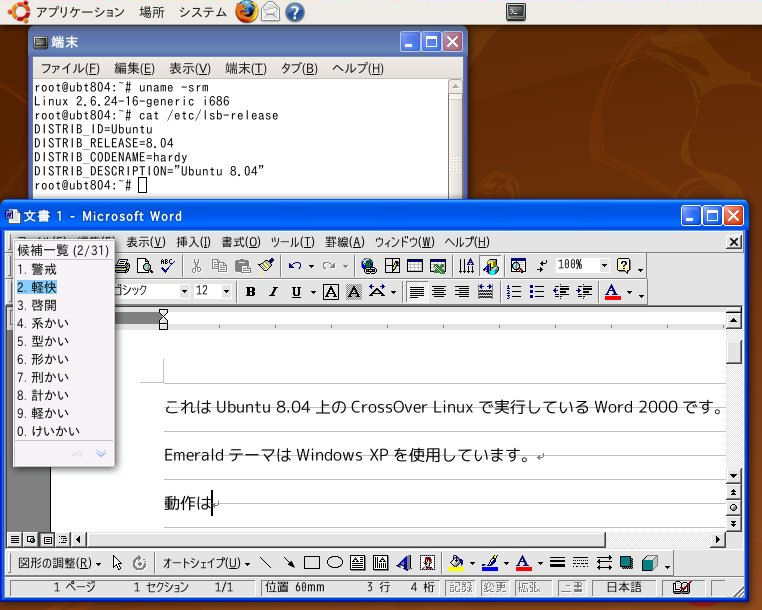Select the Rectangle drawing tool
The width and height of the screenshot is (762, 610).
[x=312, y=563]
